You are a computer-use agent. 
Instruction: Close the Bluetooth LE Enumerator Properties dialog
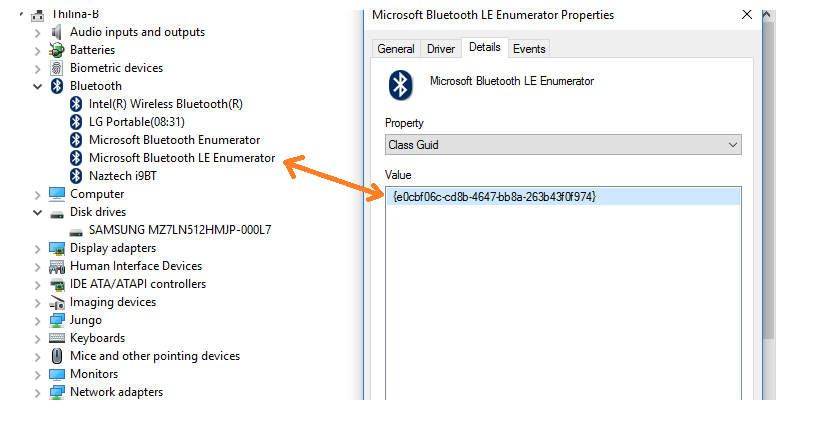click(x=746, y=15)
